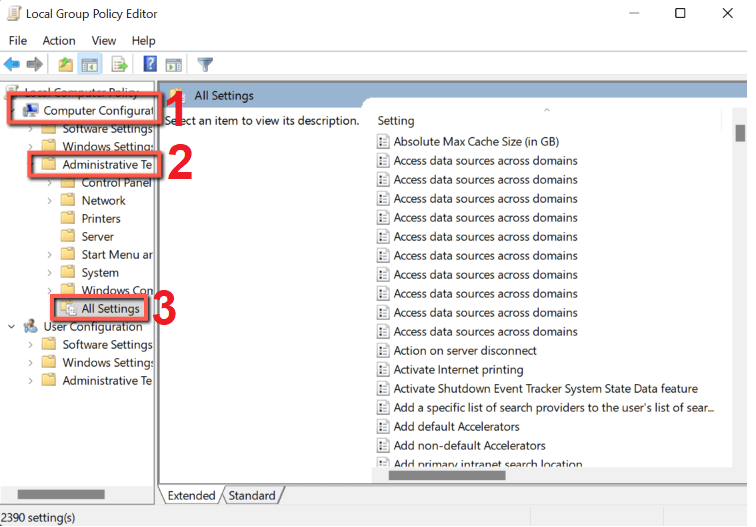Expand Software Settings under User Configuration
This screenshot has width=756, height=527.
[x=31, y=345]
